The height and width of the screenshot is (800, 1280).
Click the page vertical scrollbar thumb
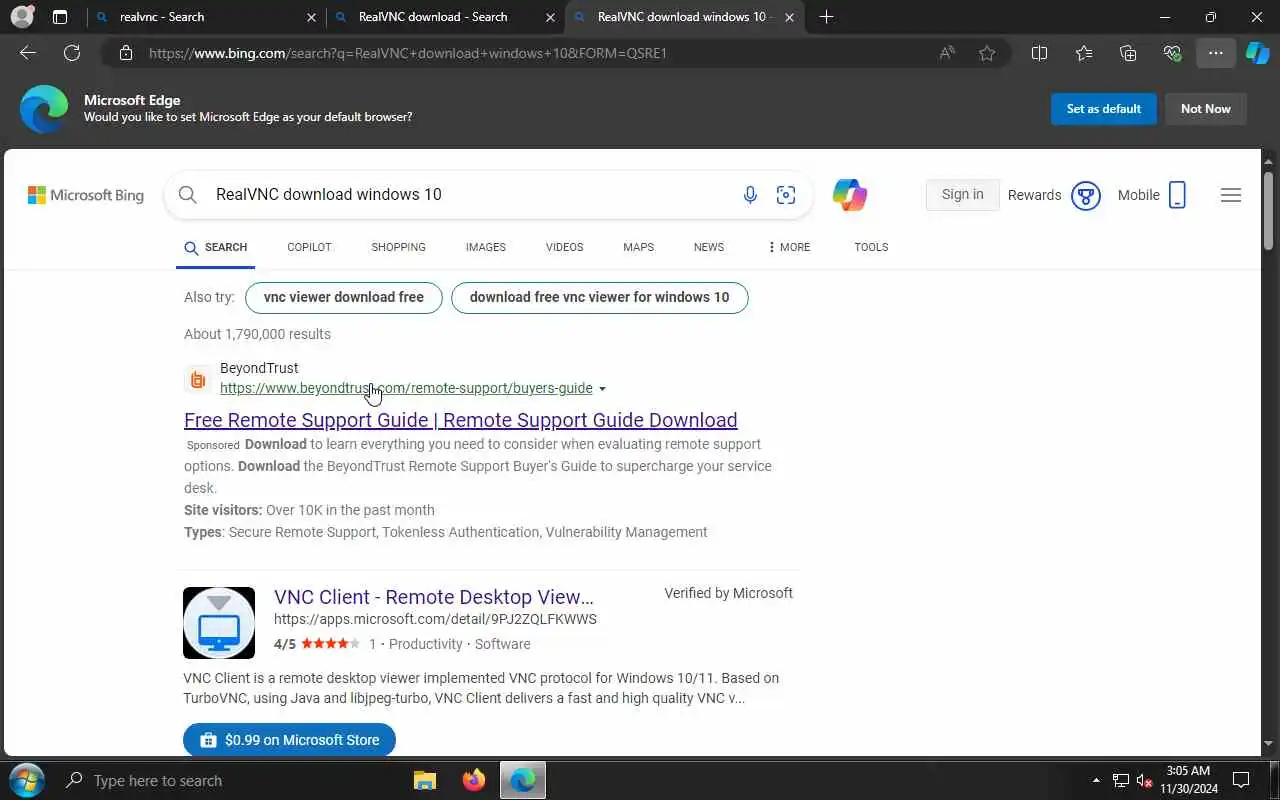pyautogui.click(x=1268, y=210)
